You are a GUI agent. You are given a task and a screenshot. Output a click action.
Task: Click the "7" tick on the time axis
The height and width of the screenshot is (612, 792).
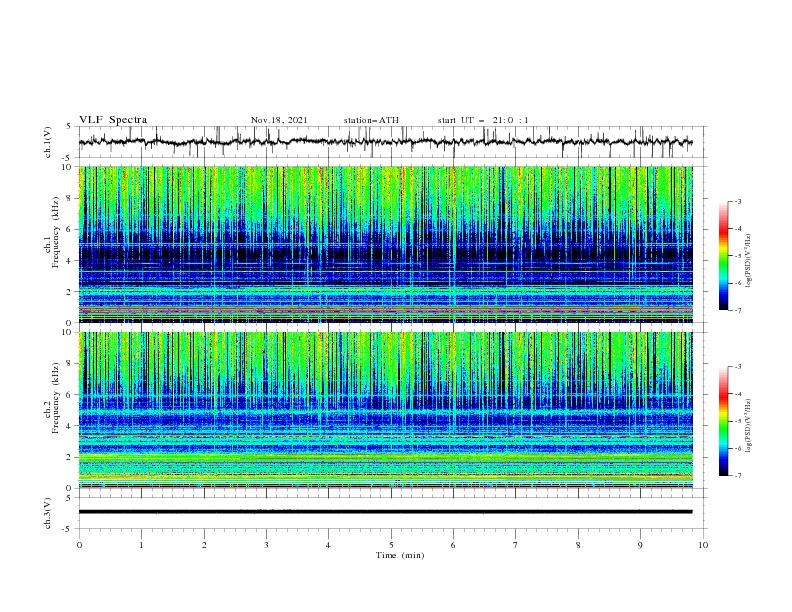tap(516, 545)
